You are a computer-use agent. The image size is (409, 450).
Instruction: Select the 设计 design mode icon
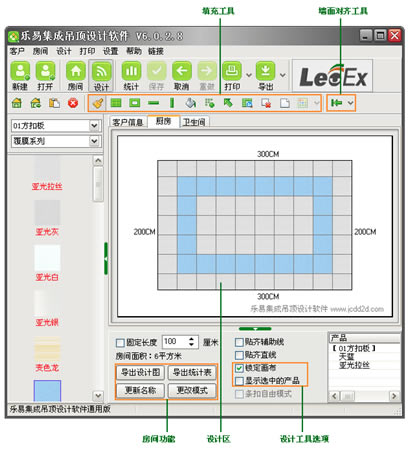point(101,71)
